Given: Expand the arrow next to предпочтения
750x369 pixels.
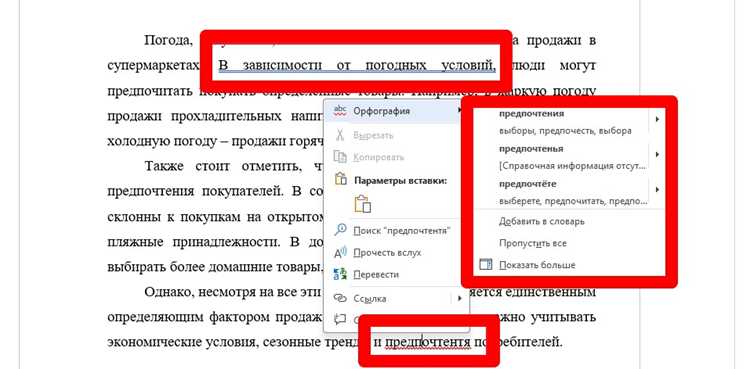Looking at the screenshot, I should coord(657,119).
